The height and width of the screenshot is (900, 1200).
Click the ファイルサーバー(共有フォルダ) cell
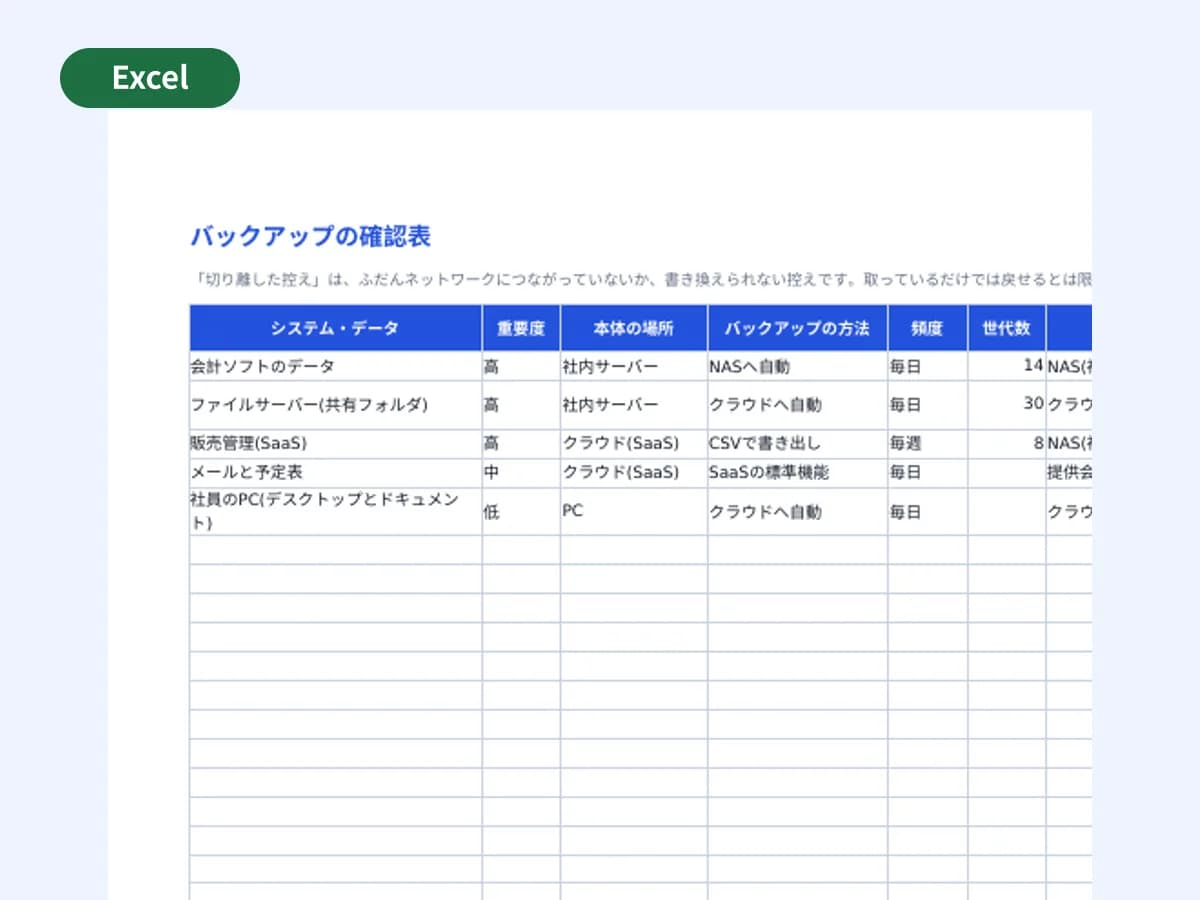pyautogui.click(x=335, y=405)
